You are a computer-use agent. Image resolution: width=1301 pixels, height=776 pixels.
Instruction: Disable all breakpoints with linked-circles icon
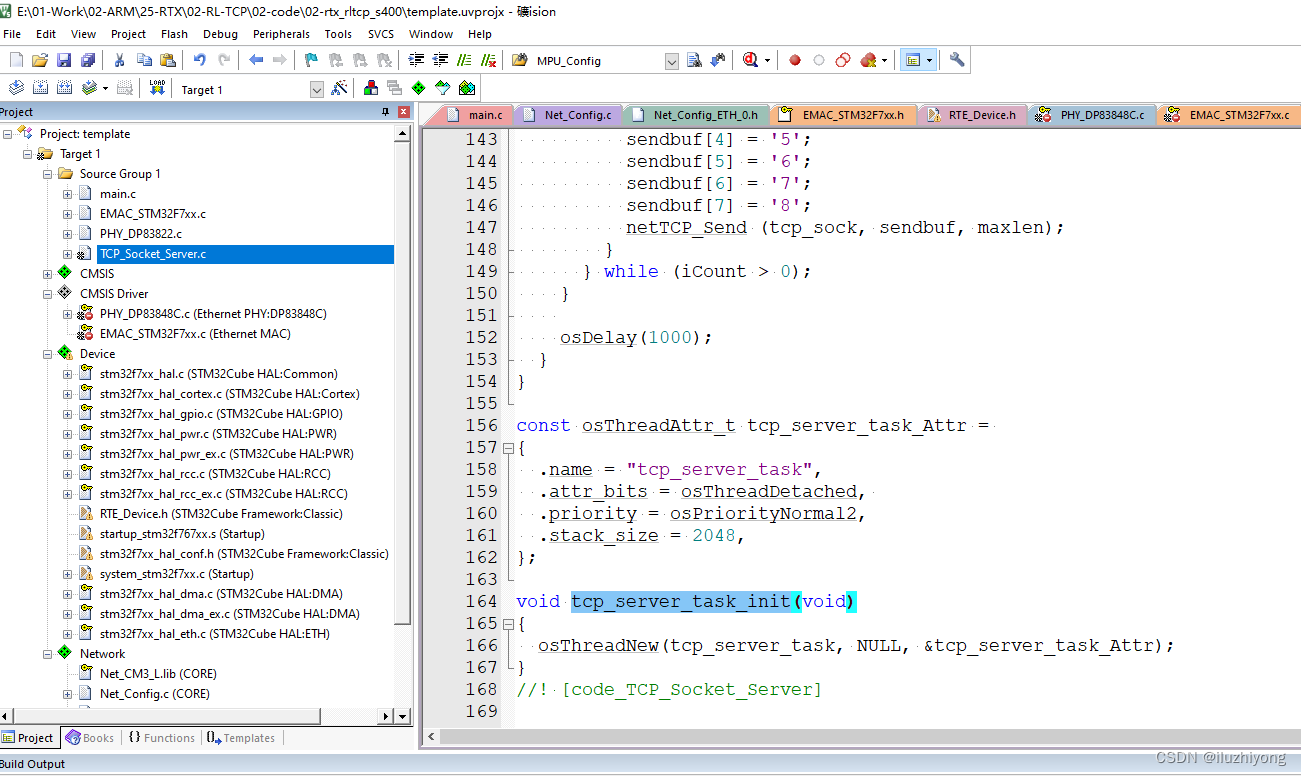(843, 60)
